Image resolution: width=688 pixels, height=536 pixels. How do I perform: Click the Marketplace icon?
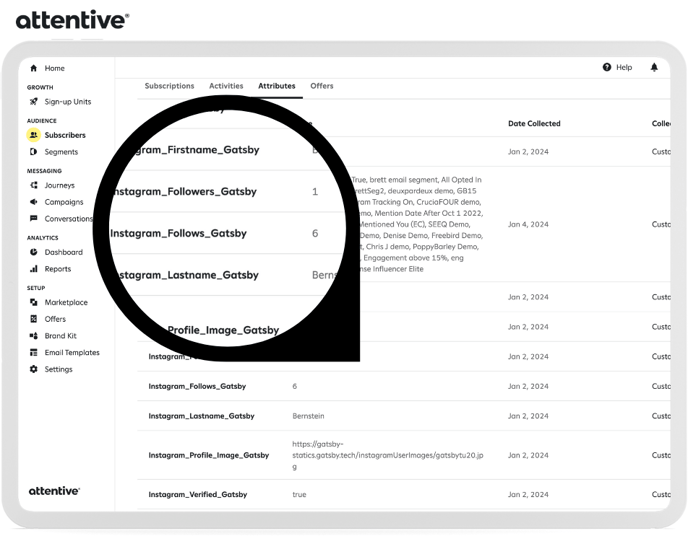33,302
